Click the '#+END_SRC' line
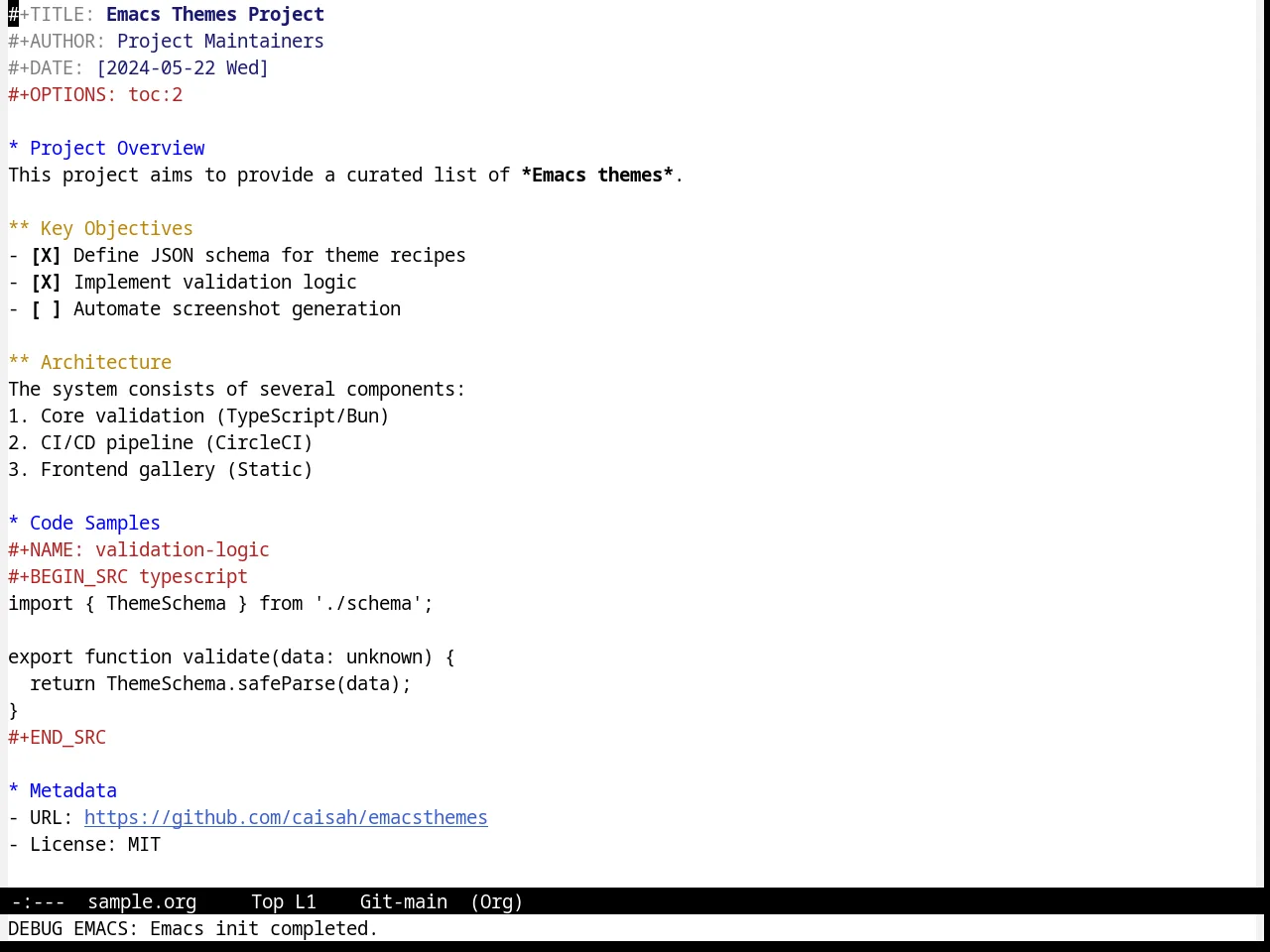Image resolution: width=1270 pixels, height=952 pixels. (x=57, y=738)
